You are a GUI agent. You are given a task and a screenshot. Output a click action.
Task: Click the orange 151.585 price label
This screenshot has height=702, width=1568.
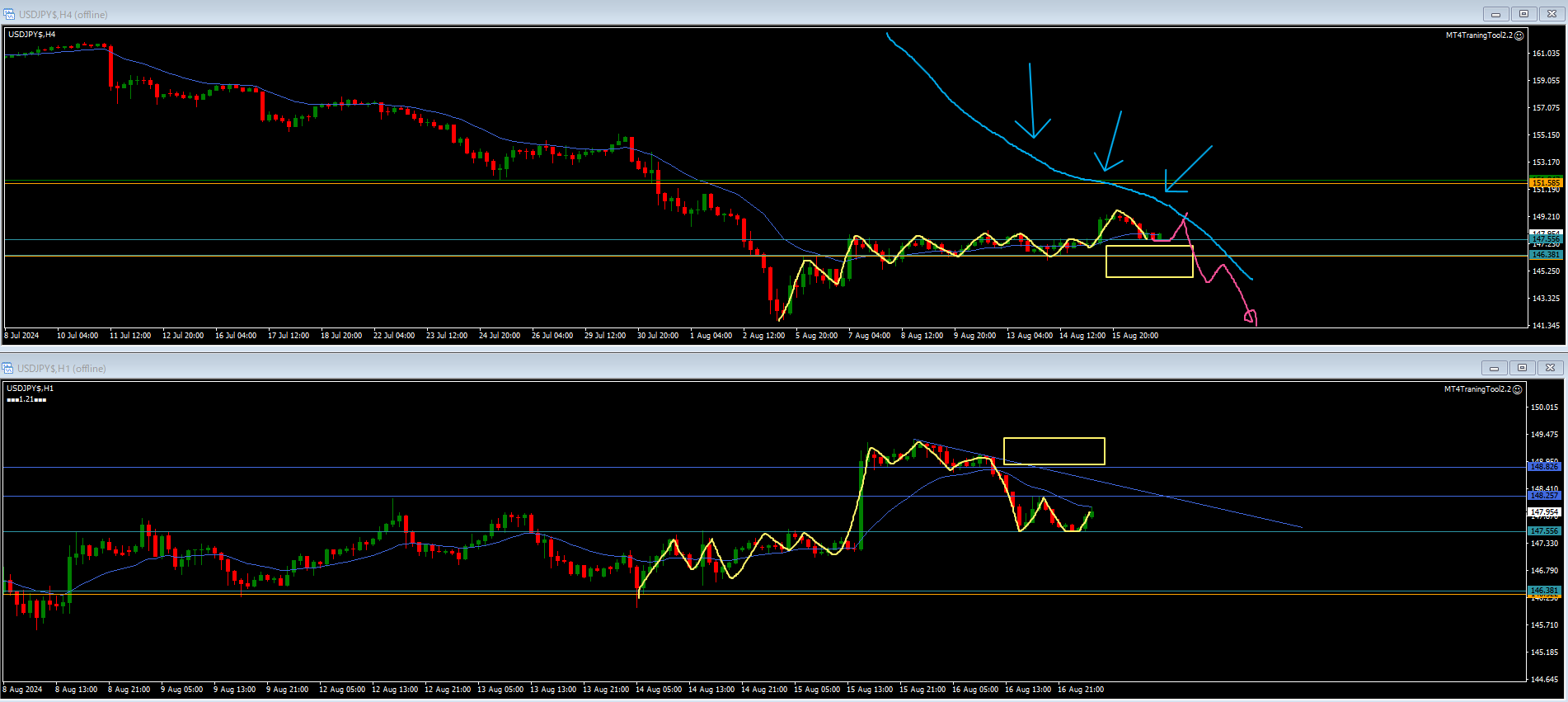point(1545,182)
